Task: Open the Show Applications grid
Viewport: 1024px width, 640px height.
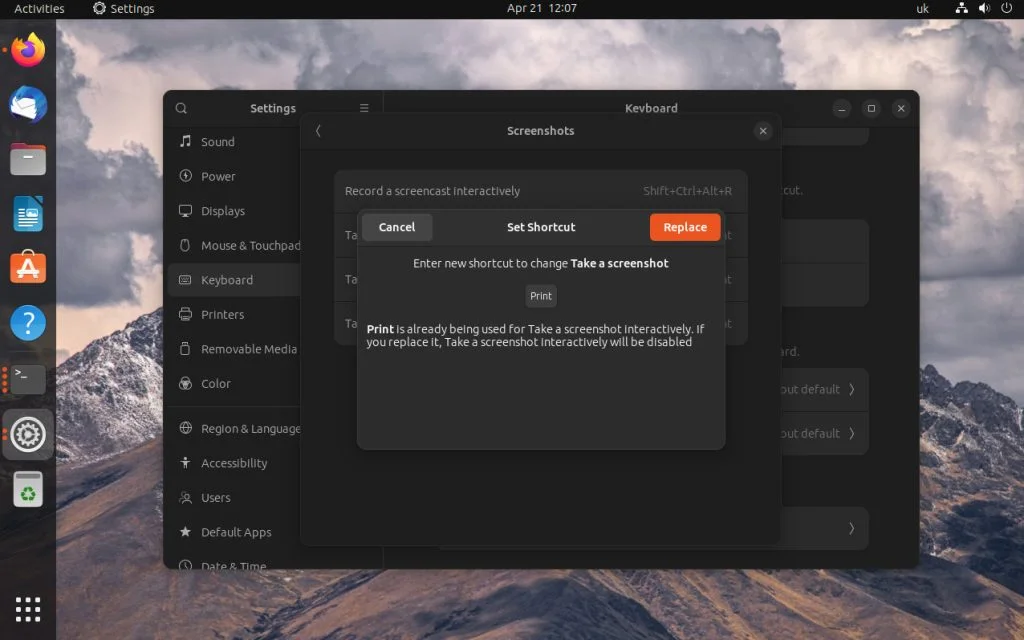Action: [27, 608]
